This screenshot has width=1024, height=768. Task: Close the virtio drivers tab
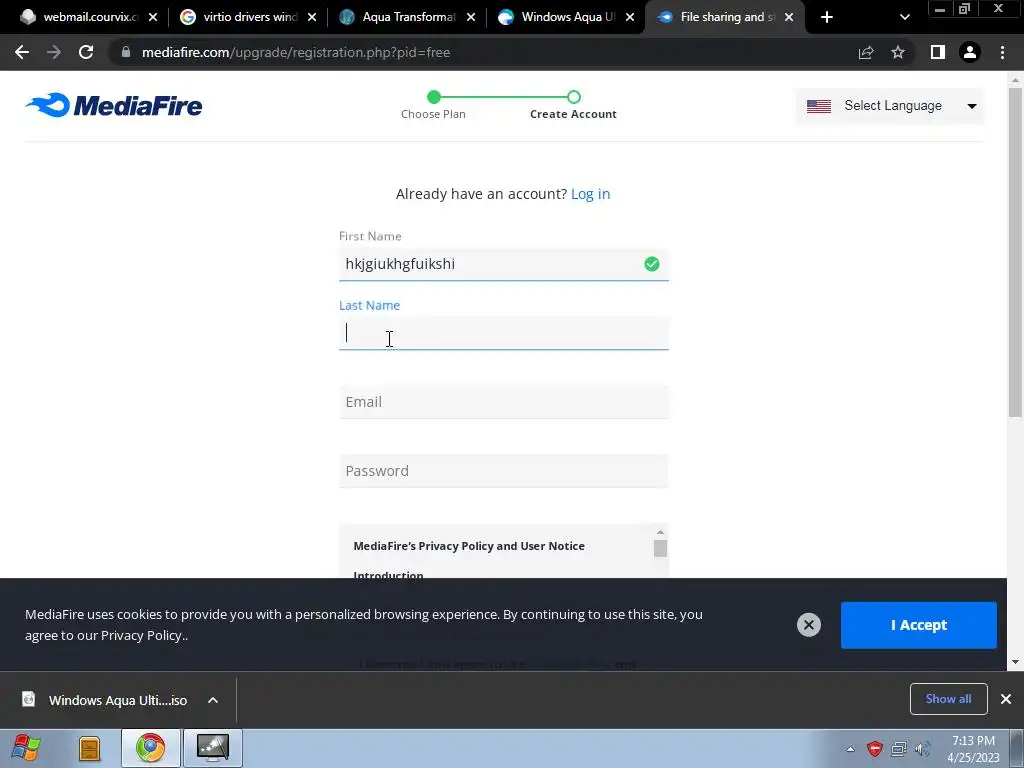(312, 17)
